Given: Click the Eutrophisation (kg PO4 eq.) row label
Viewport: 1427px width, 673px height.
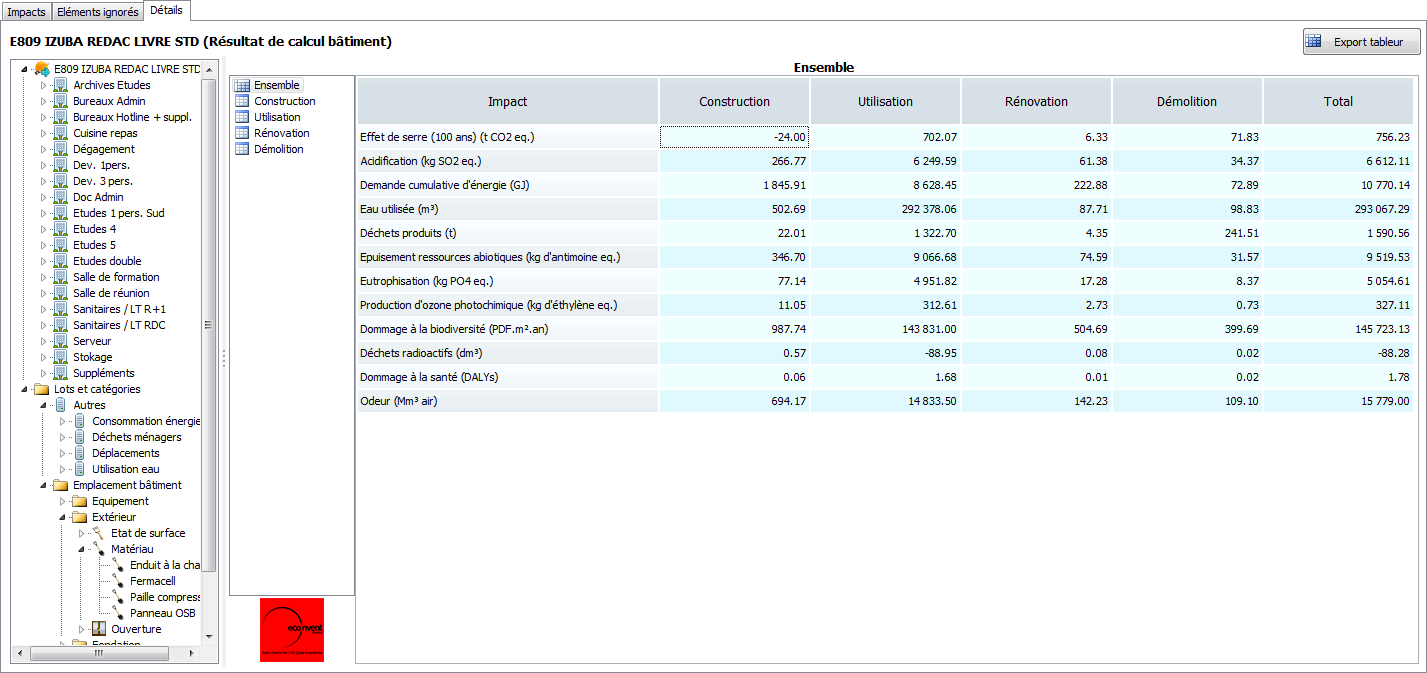Looking at the screenshot, I should pyautogui.click(x=508, y=281).
